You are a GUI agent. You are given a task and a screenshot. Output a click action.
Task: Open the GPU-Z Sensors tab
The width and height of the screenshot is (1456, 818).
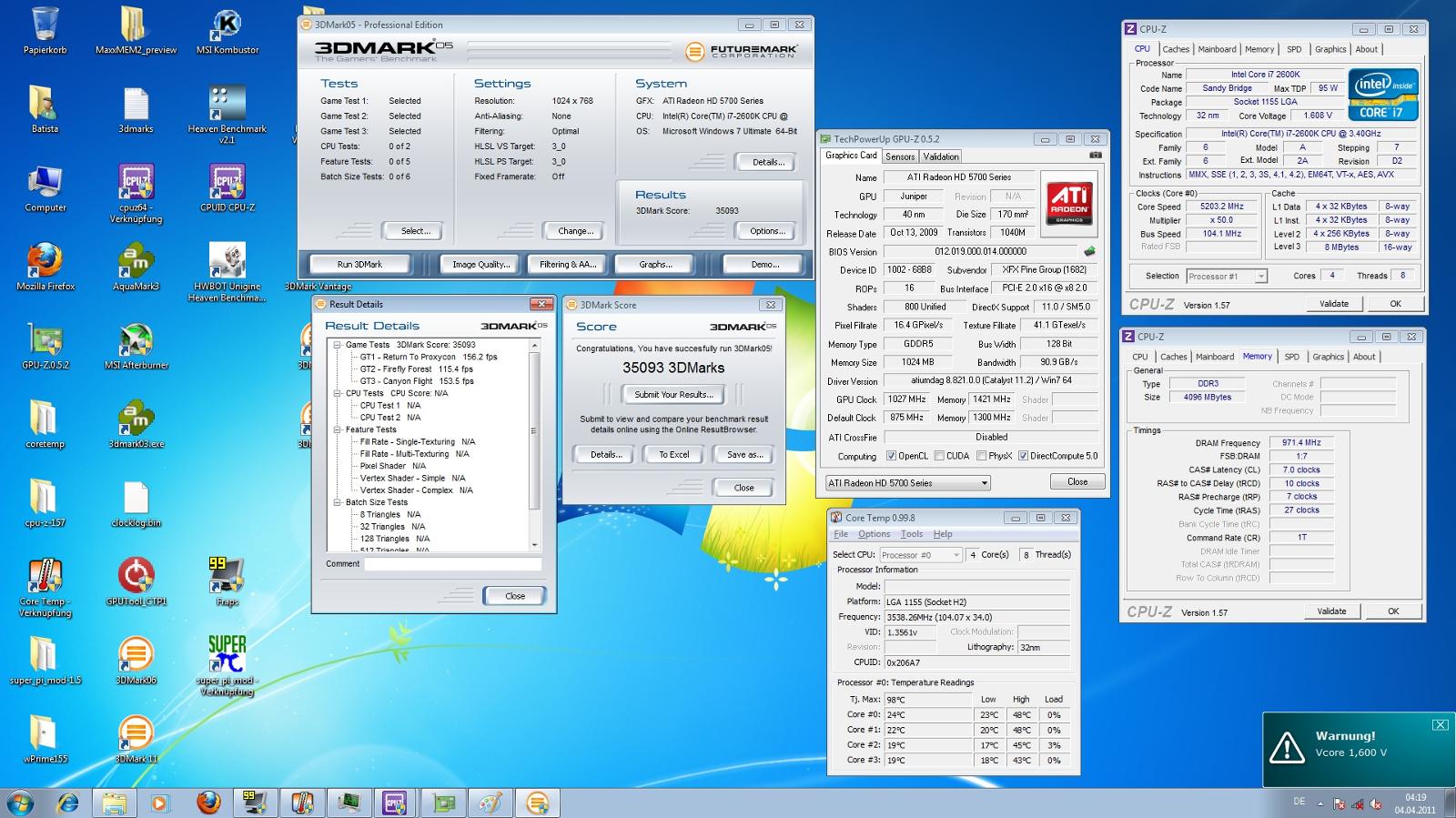point(900,157)
